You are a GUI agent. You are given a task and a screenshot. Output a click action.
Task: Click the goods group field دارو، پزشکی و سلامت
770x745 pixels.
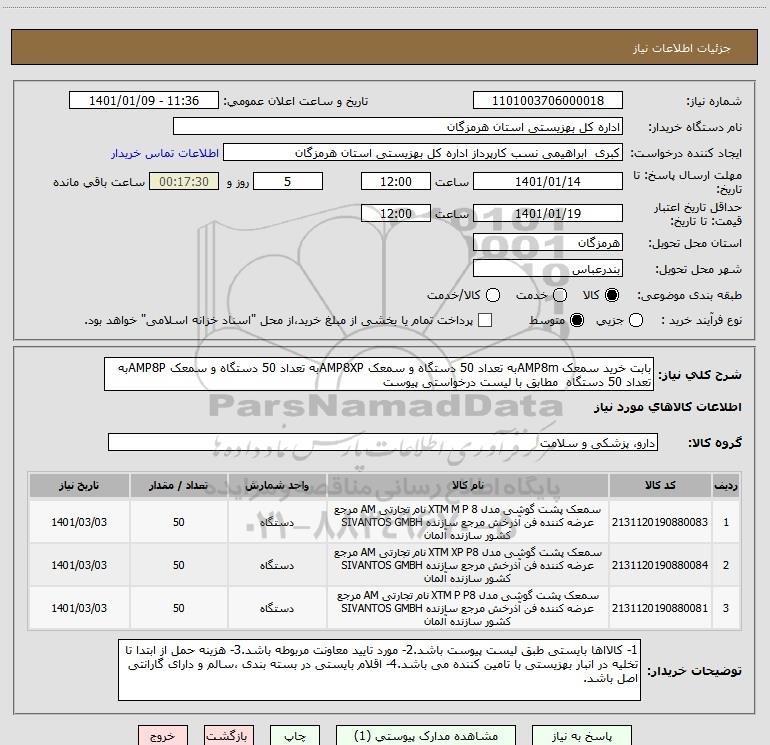pos(383,442)
